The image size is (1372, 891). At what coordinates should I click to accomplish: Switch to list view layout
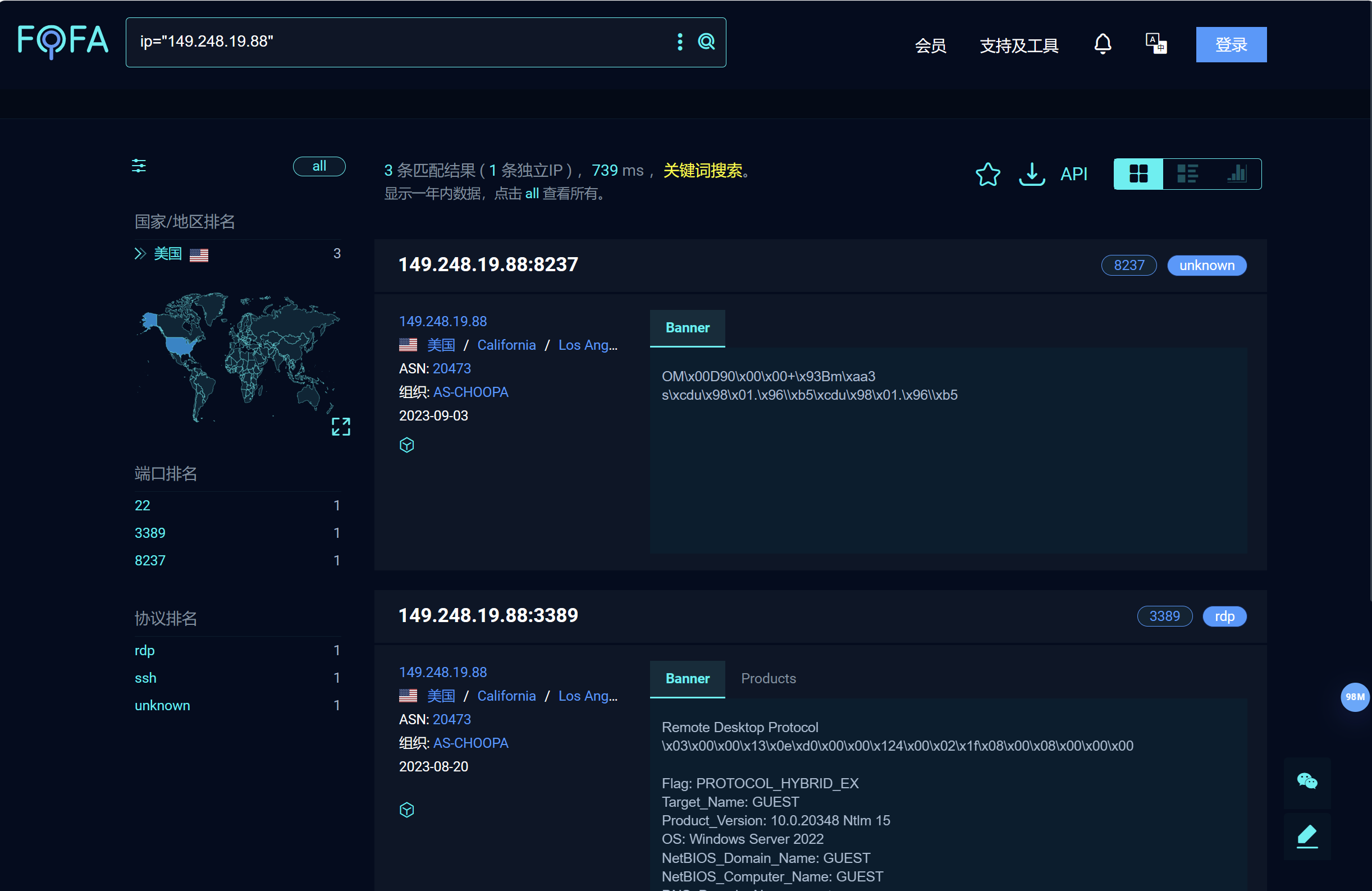1187,173
